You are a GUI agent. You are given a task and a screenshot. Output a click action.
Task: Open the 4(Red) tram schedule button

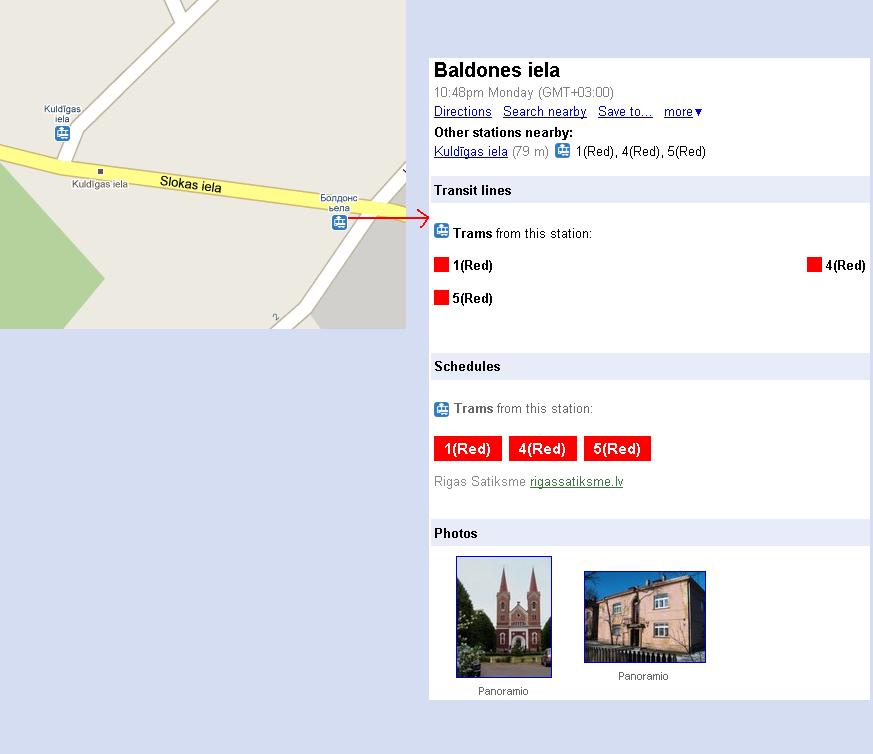click(542, 448)
